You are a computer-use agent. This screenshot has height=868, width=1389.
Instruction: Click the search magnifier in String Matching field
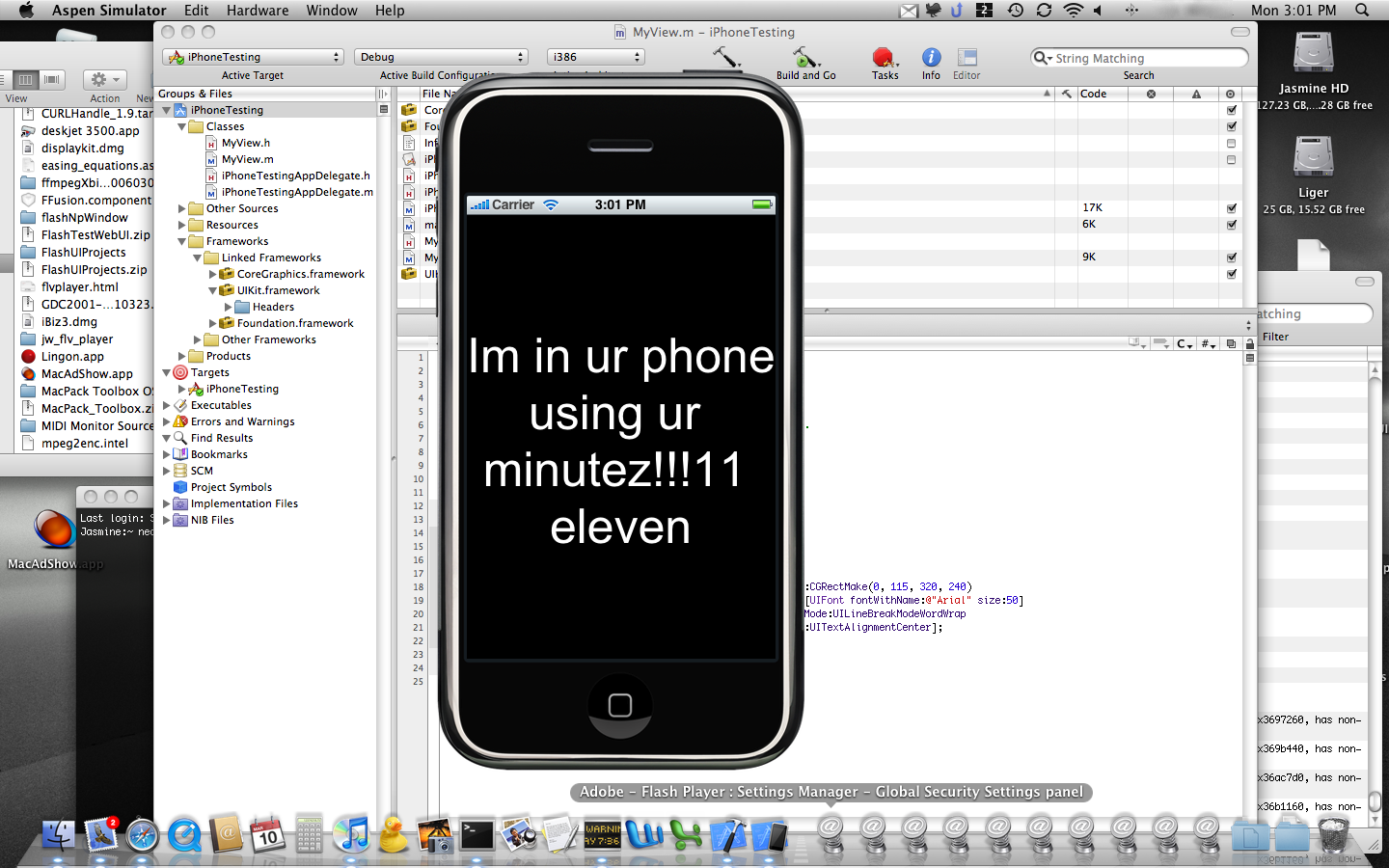click(x=1043, y=58)
